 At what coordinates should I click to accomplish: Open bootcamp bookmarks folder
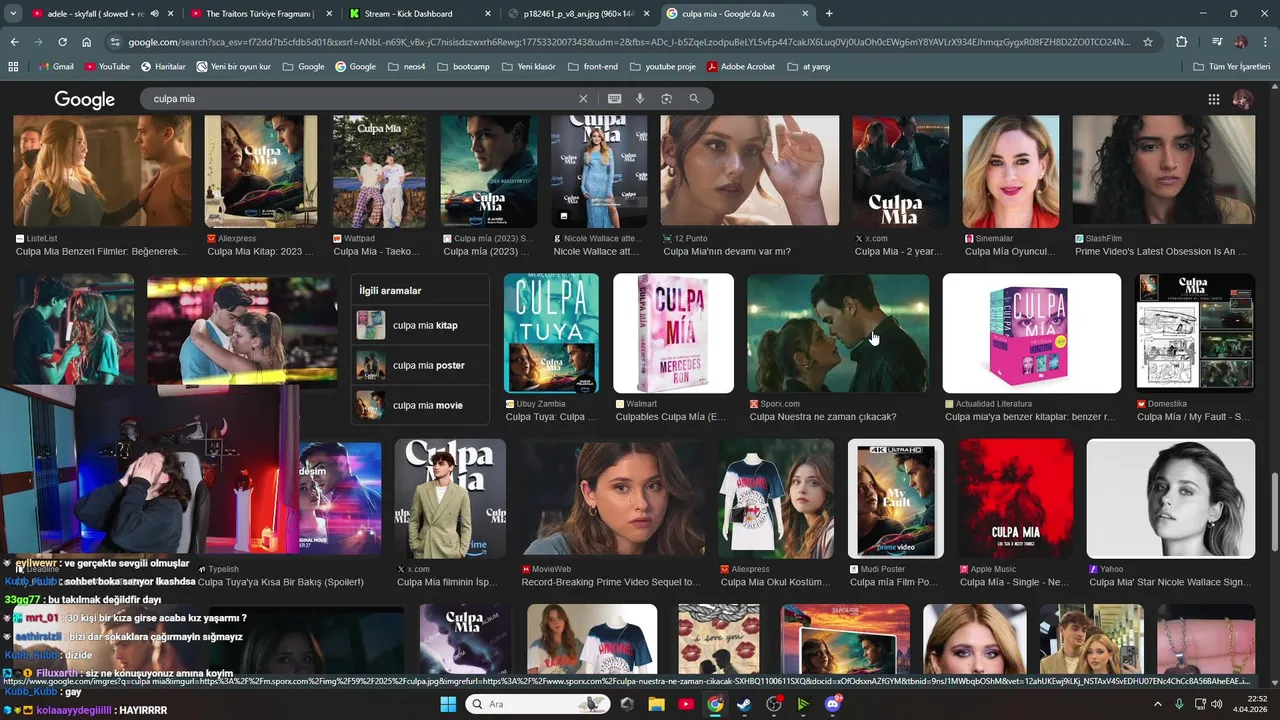464,66
